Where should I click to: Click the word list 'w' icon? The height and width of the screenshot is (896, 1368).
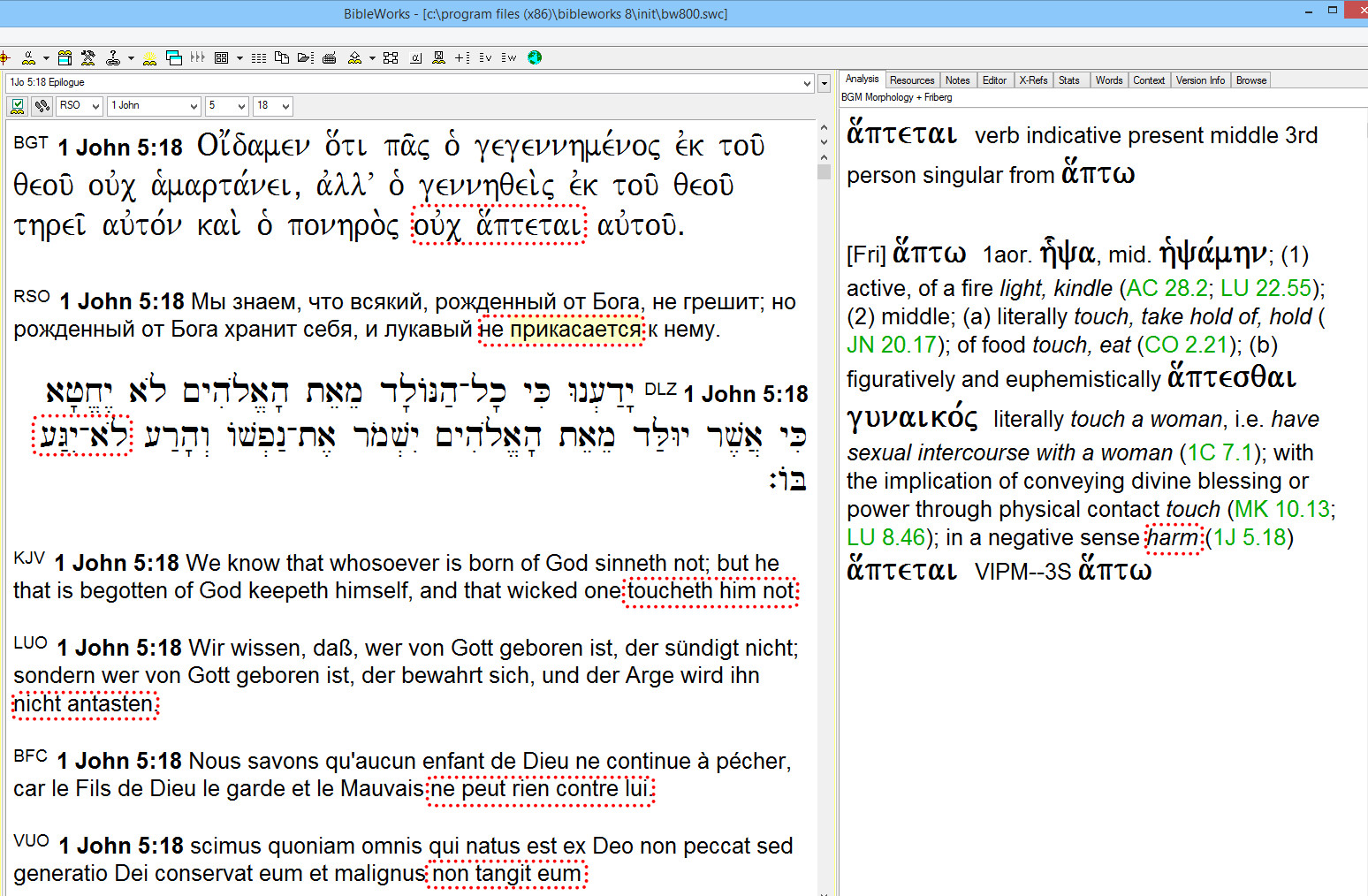[508, 58]
